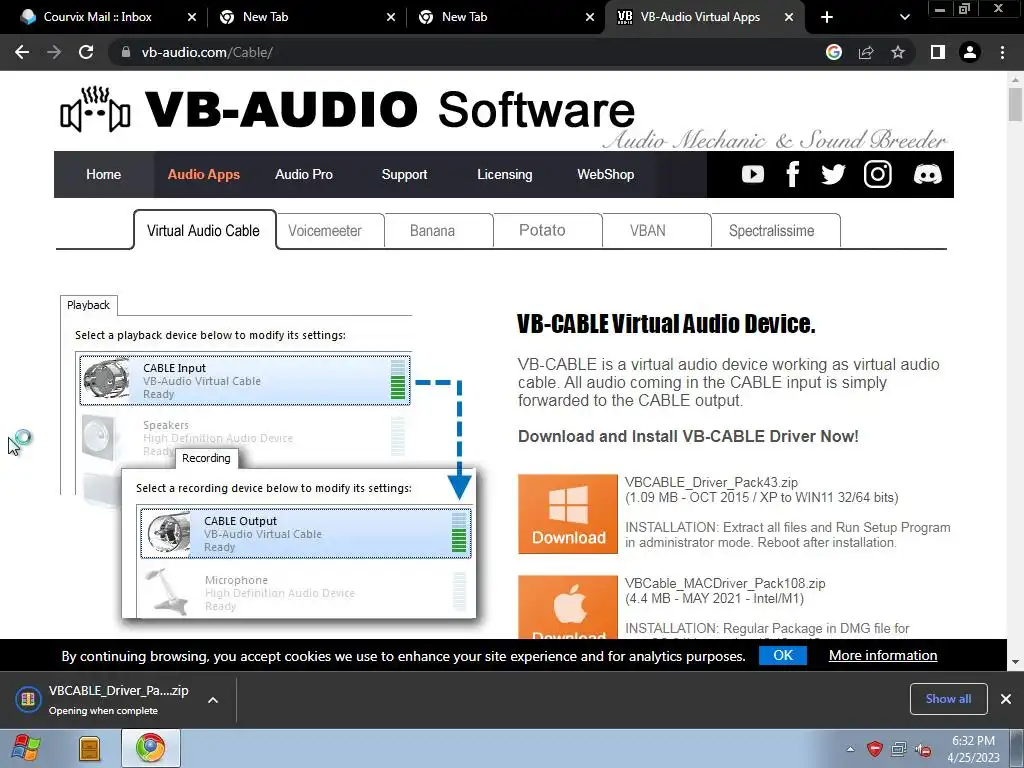Image resolution: width=1024 pixels, height=768 pixels.
Task: Expand options for VBCABLE_Driver zip download
Action: [x=212, y=700]
